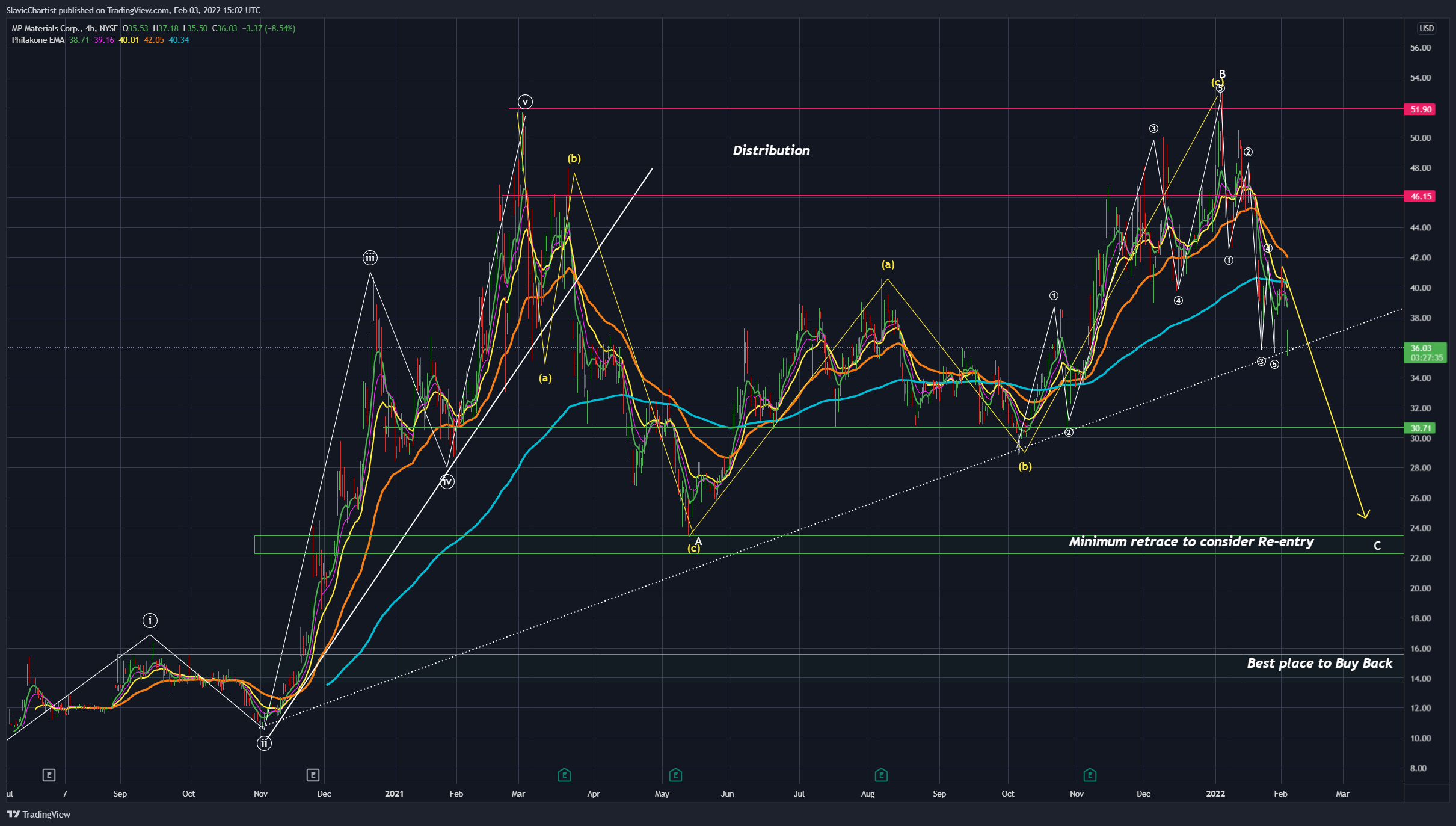Click the 2022 label on the time axis

point(1215,794)
